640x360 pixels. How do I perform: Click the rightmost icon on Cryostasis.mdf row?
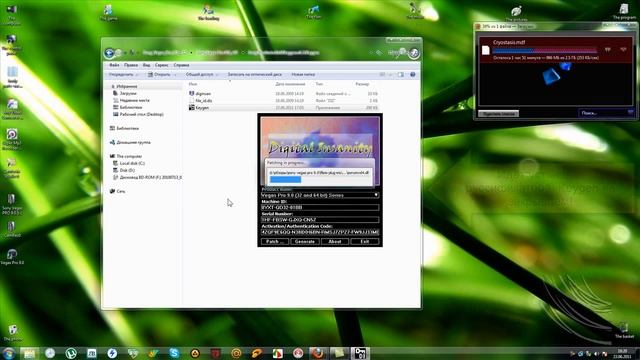[x=623, y=50]
